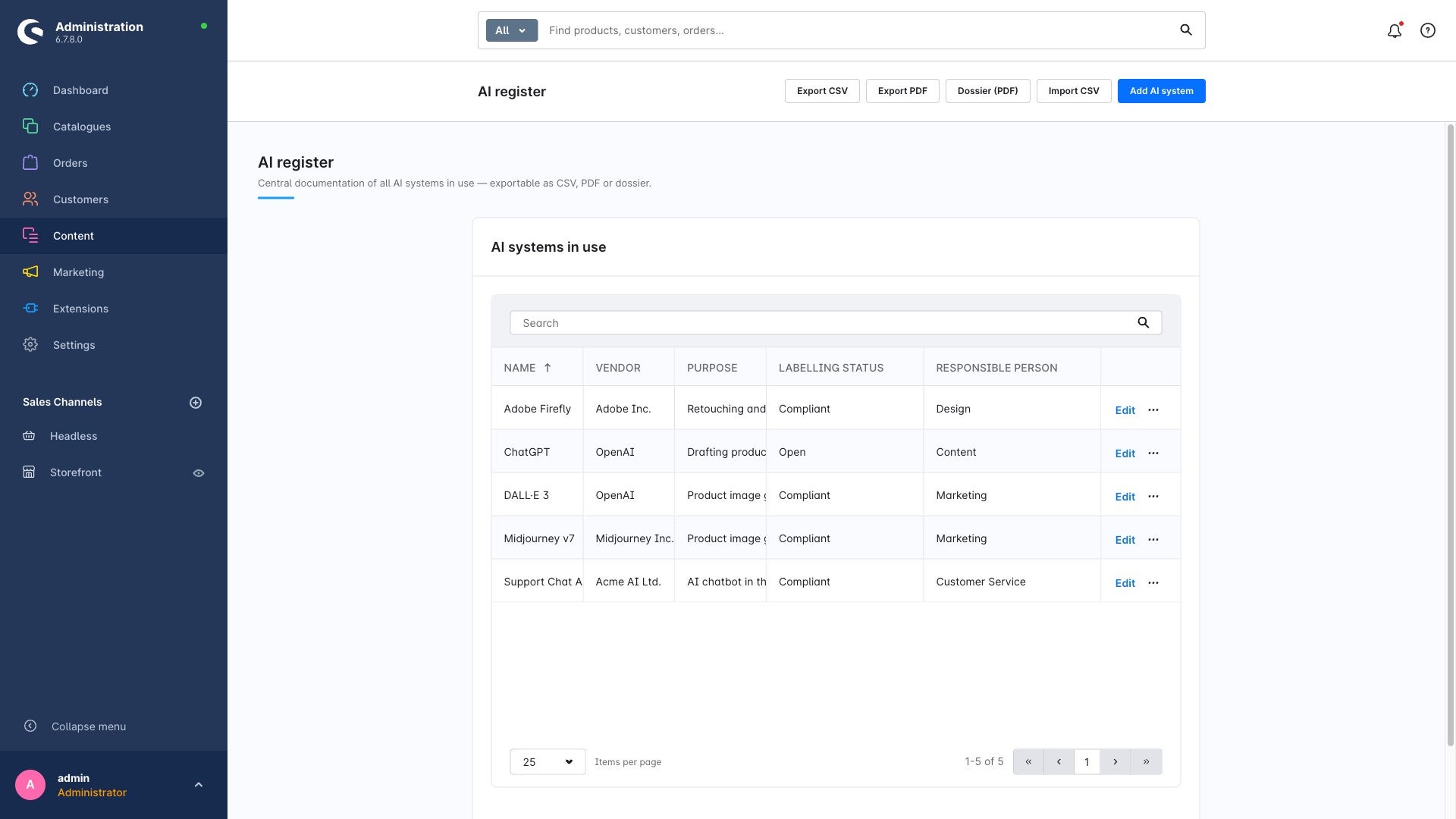Viewport: 1456px width, 819px height.
Task: Open Catalogues menu item
Action: pyautogui.click(x=114, y=127)
